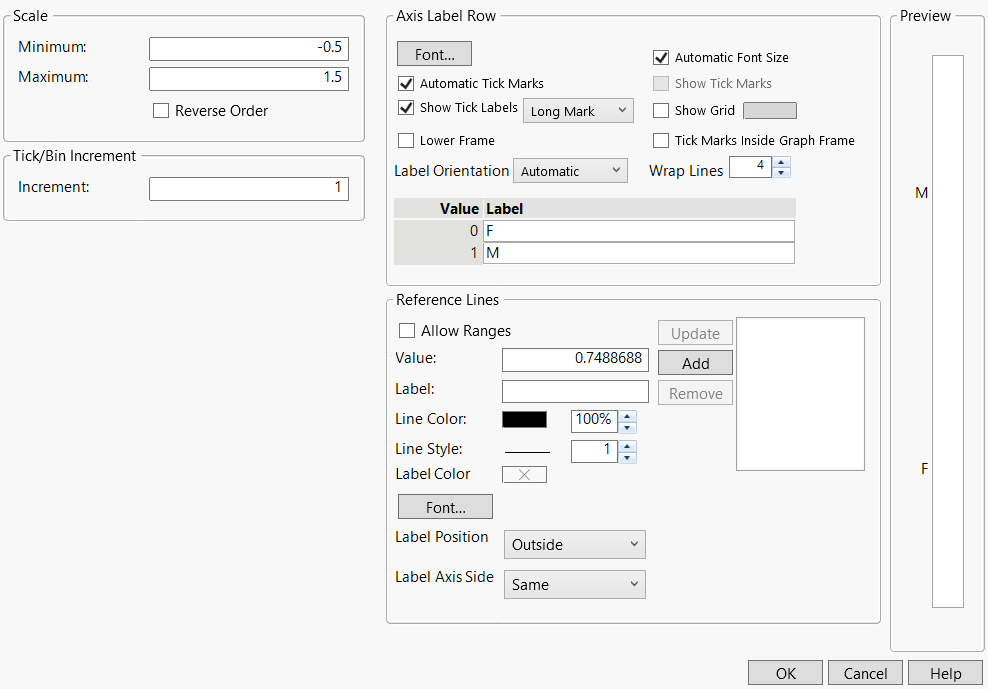This screenshot has width=988, height=689.
Task: Open Help for this dialog
Action: (945, 672)
